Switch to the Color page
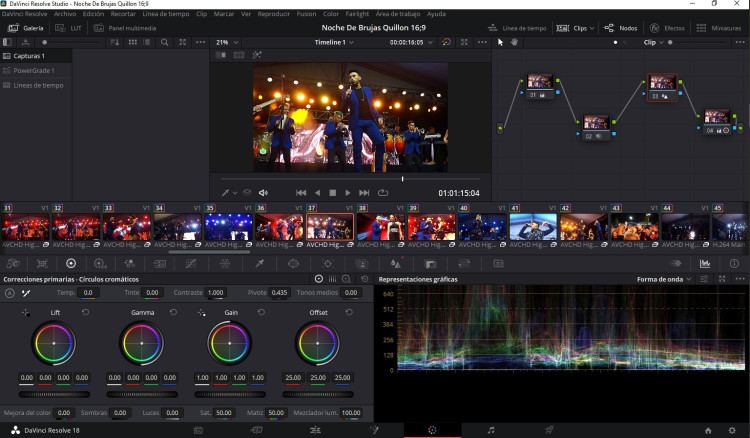This screenshot has height=438, width=750. tap(432, 430)
